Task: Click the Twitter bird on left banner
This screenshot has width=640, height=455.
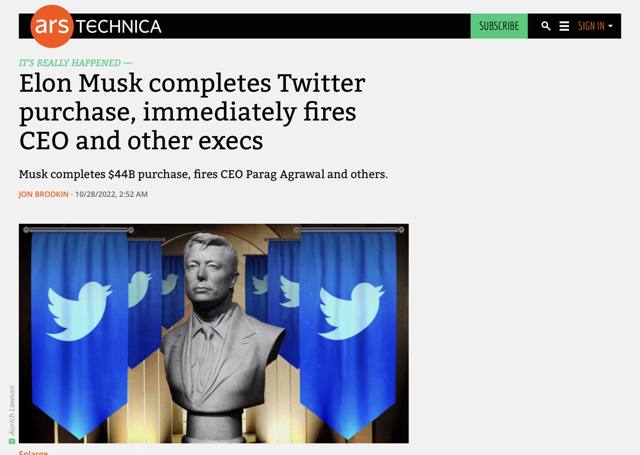Action: pos(78,308)
